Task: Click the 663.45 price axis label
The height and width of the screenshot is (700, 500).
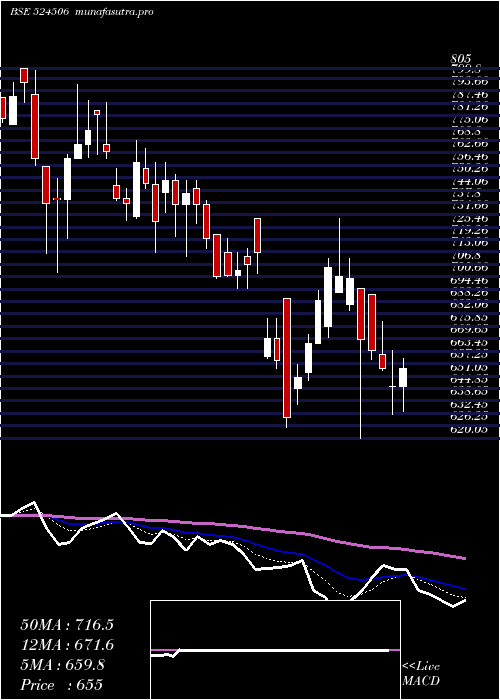Action: (468, 342)
